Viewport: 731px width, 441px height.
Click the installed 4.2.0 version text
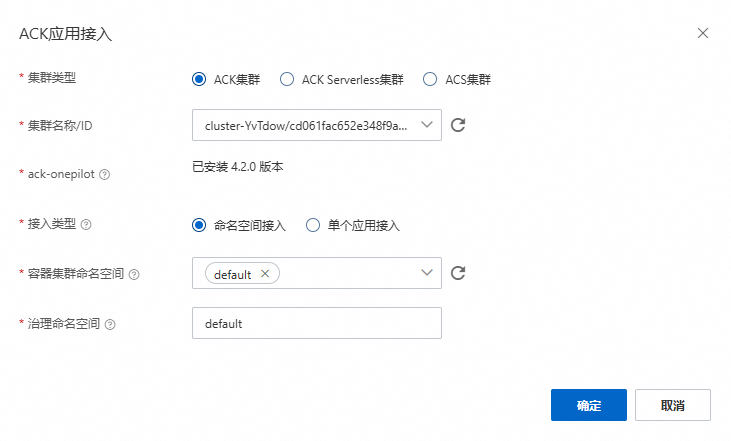pos(238,167)
